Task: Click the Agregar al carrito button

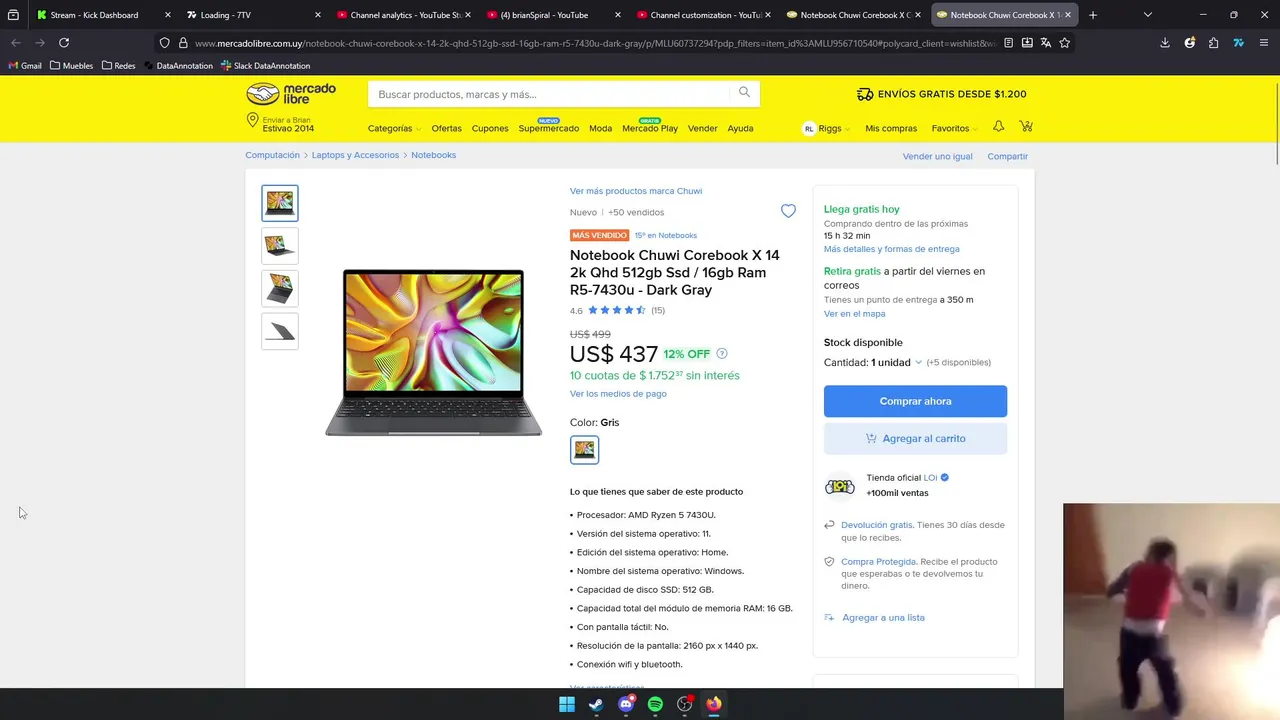Action: pyautogui.click(x=915, y=438)
